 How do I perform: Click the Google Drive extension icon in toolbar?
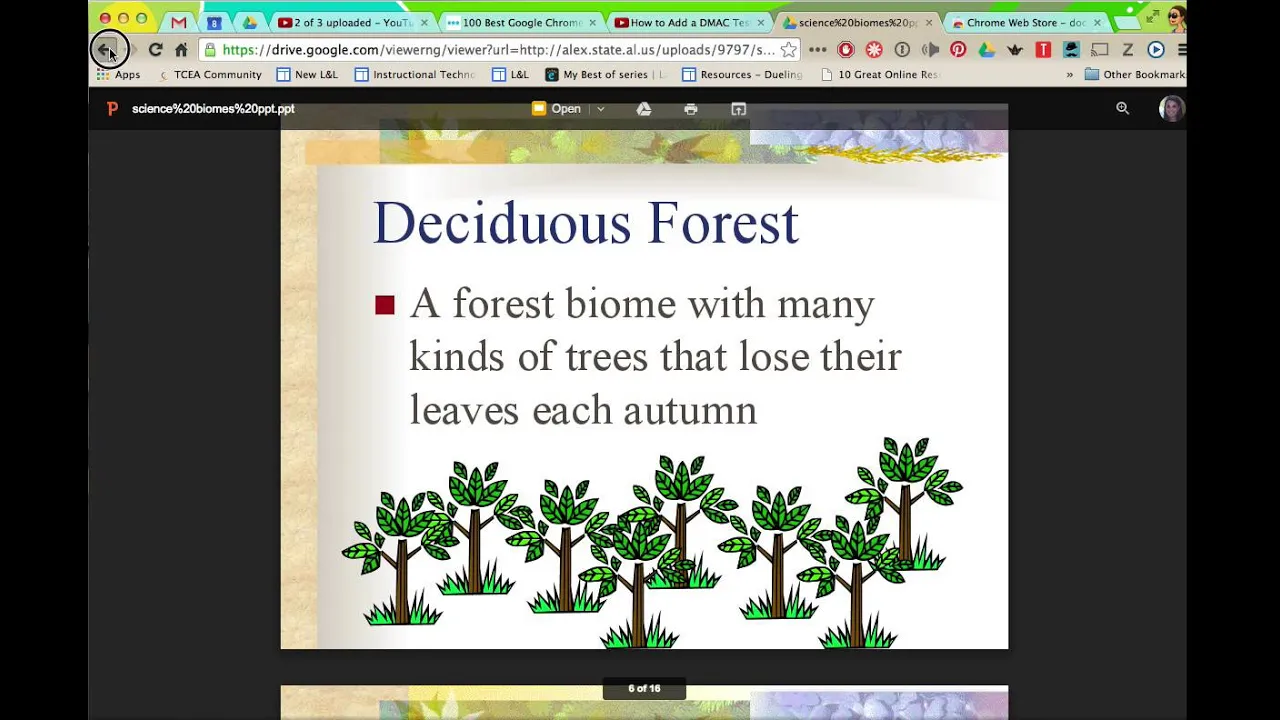click(986, 49)
